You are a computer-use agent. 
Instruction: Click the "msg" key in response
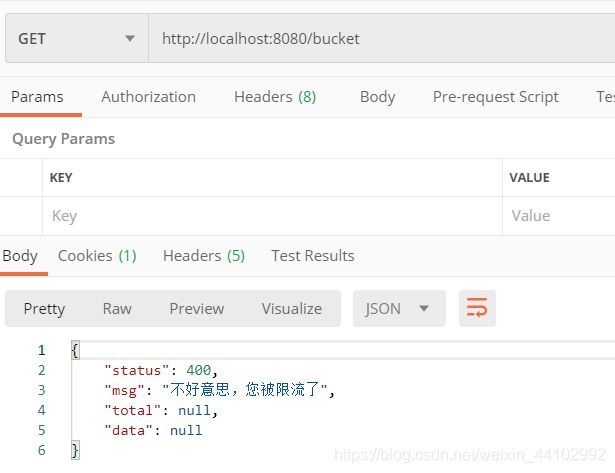[124, 391]
